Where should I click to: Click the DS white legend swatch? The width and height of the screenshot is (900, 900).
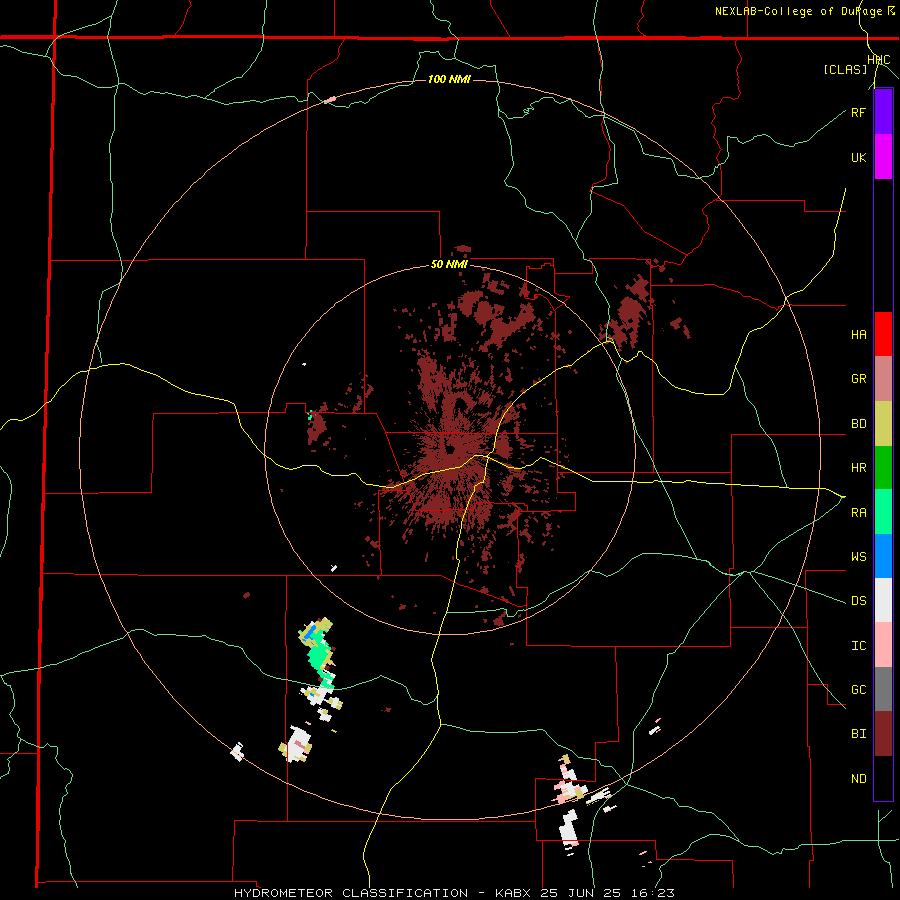883,600
